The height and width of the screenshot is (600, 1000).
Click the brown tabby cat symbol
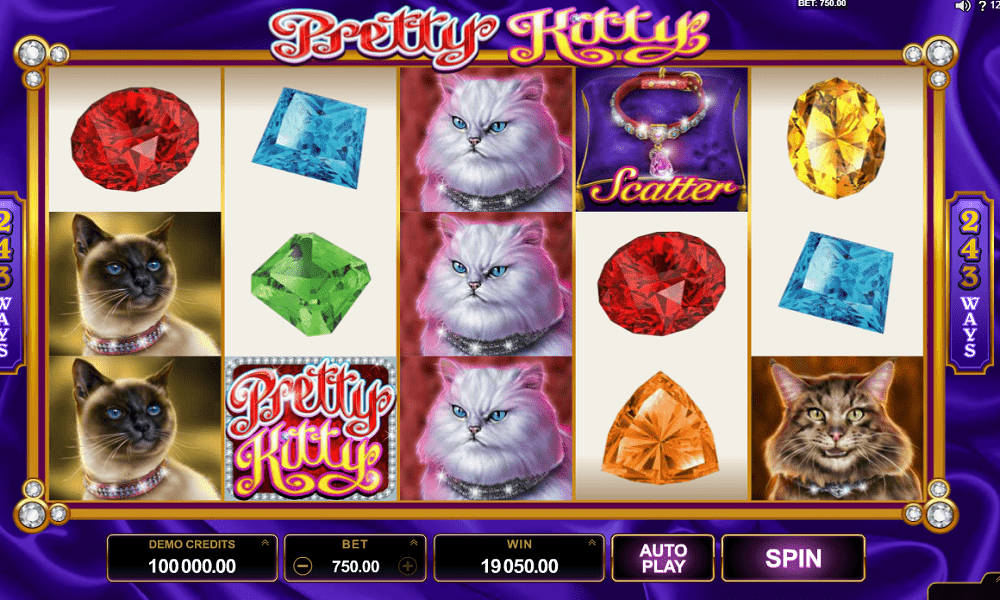click(837, 428)
